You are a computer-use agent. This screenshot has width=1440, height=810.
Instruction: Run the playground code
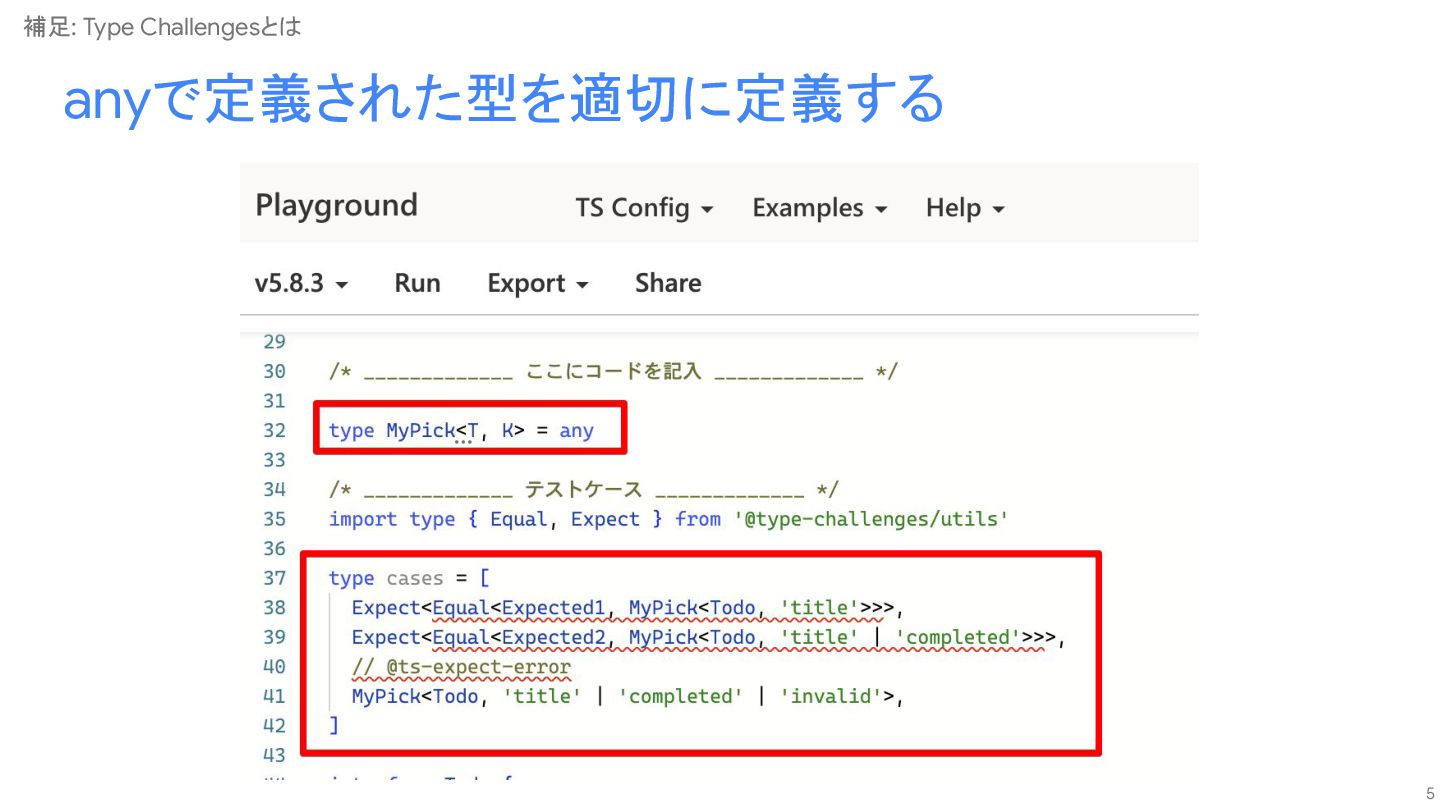tap(417, 283)
